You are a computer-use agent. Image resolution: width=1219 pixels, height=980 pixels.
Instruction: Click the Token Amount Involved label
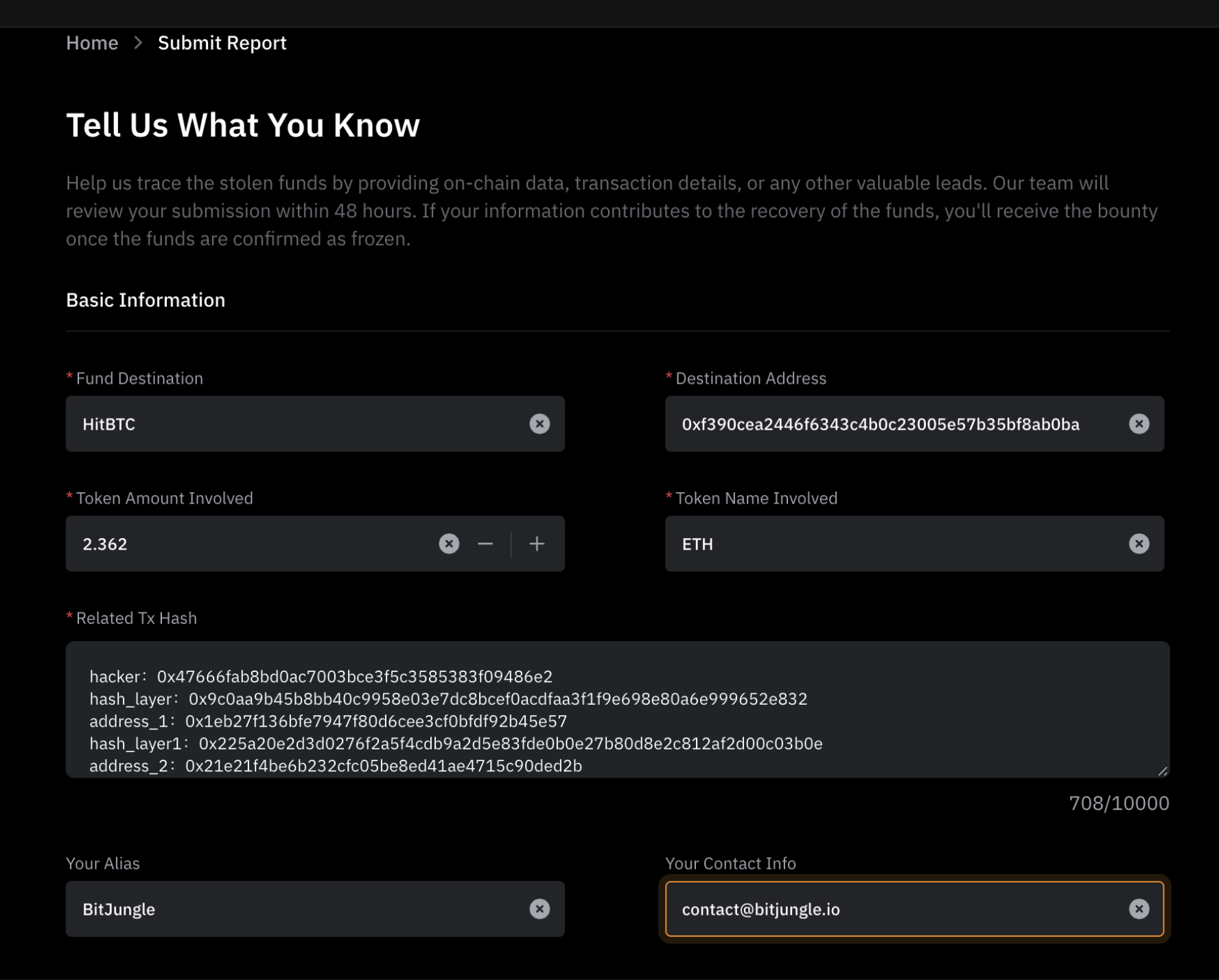164,499
